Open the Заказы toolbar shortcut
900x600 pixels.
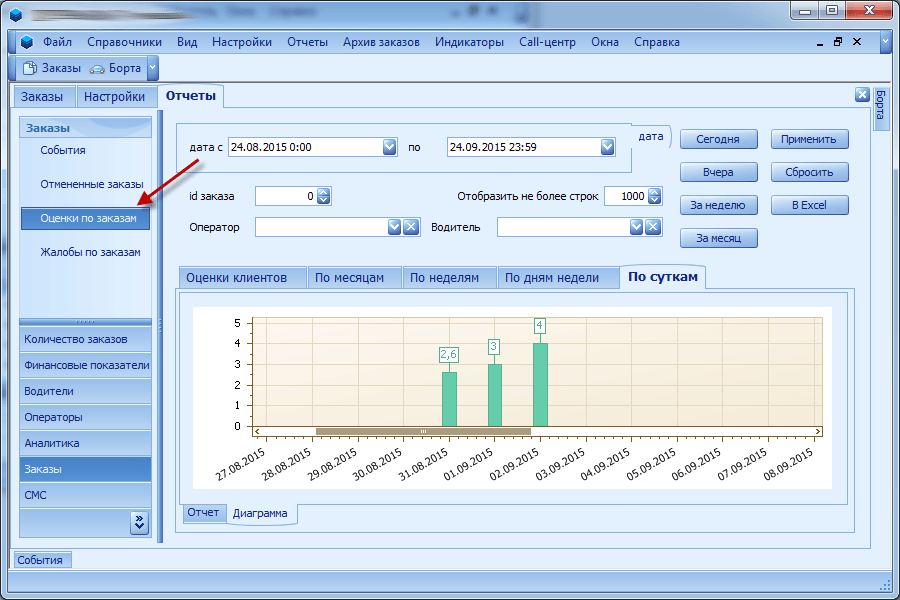(52, 68)
